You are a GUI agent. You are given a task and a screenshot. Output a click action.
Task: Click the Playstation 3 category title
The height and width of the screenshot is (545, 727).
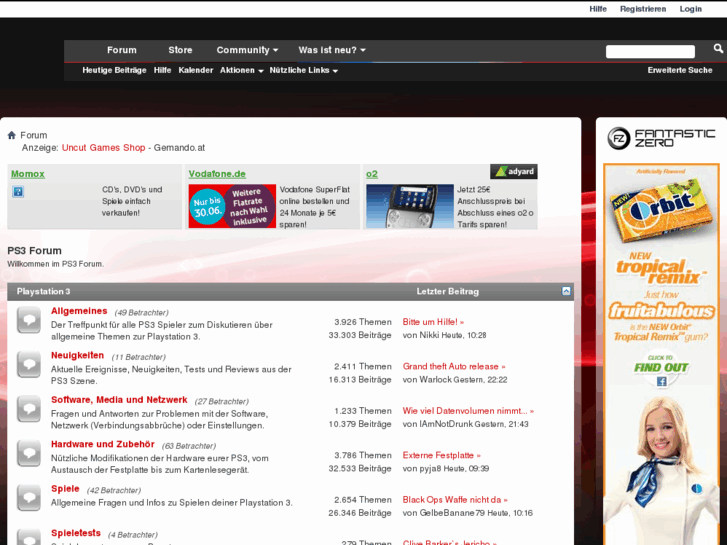[x=44, y=291]
